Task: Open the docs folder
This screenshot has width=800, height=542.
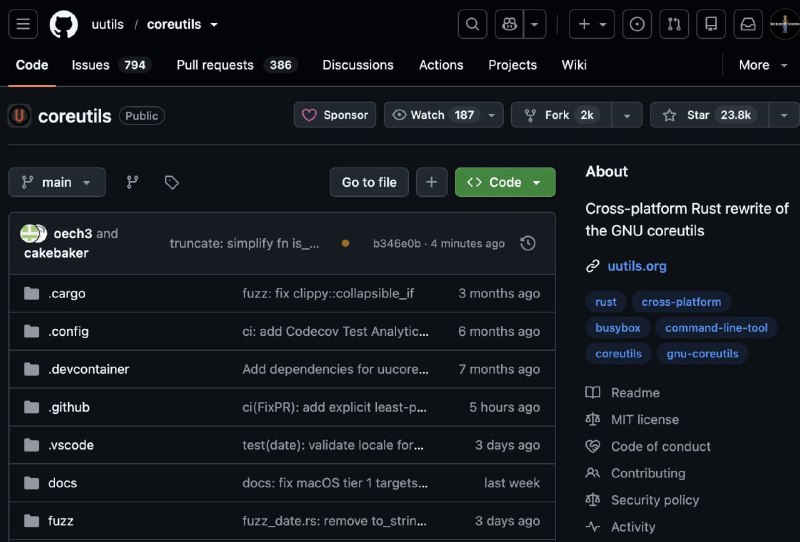Action: tap(62, 483)
